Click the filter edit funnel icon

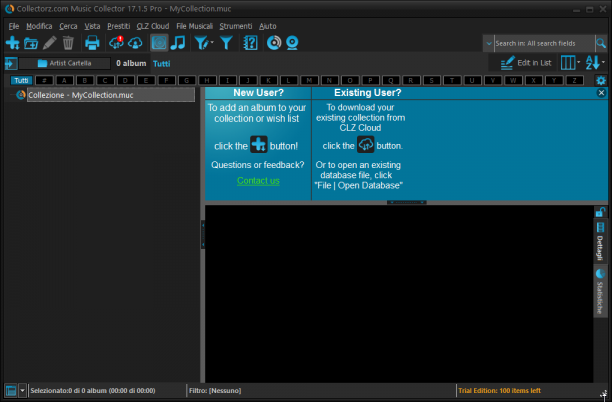click(x=201, y=43)
